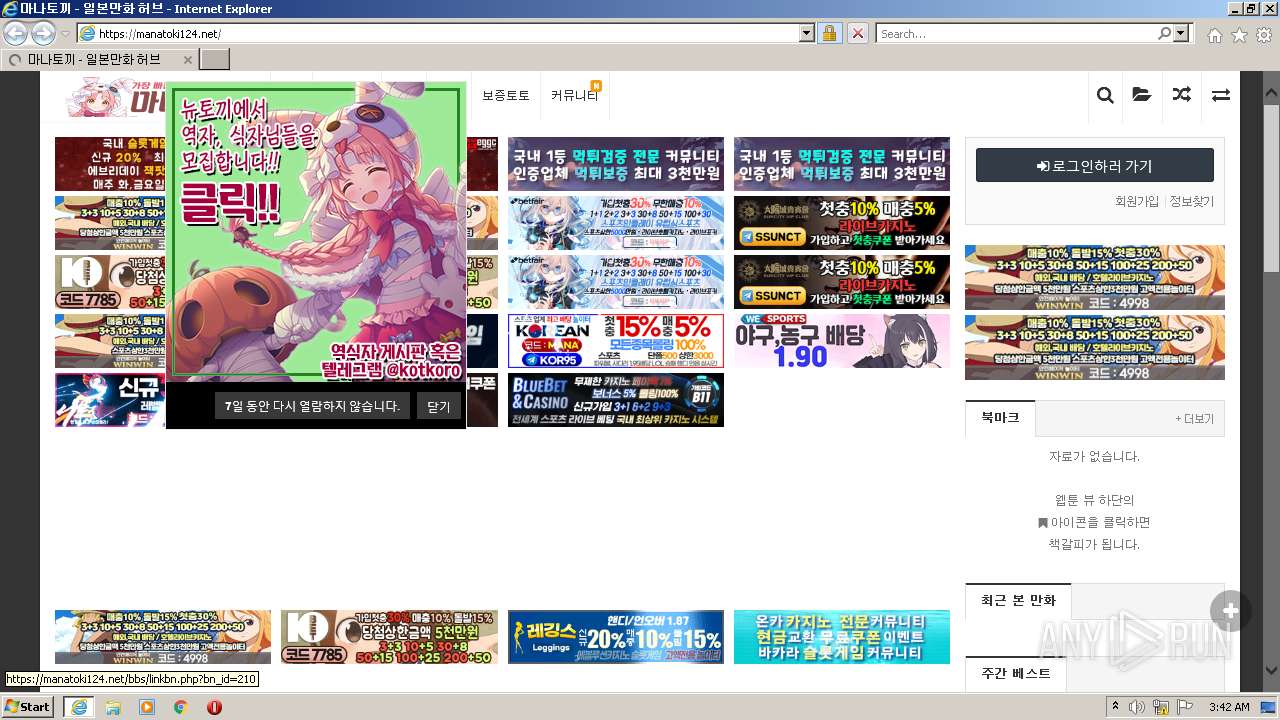Image resolution: width=1280 pixels, height=720 pixels.
Task: Open the 보증토토 menu item
Action: tap(505, 95)
